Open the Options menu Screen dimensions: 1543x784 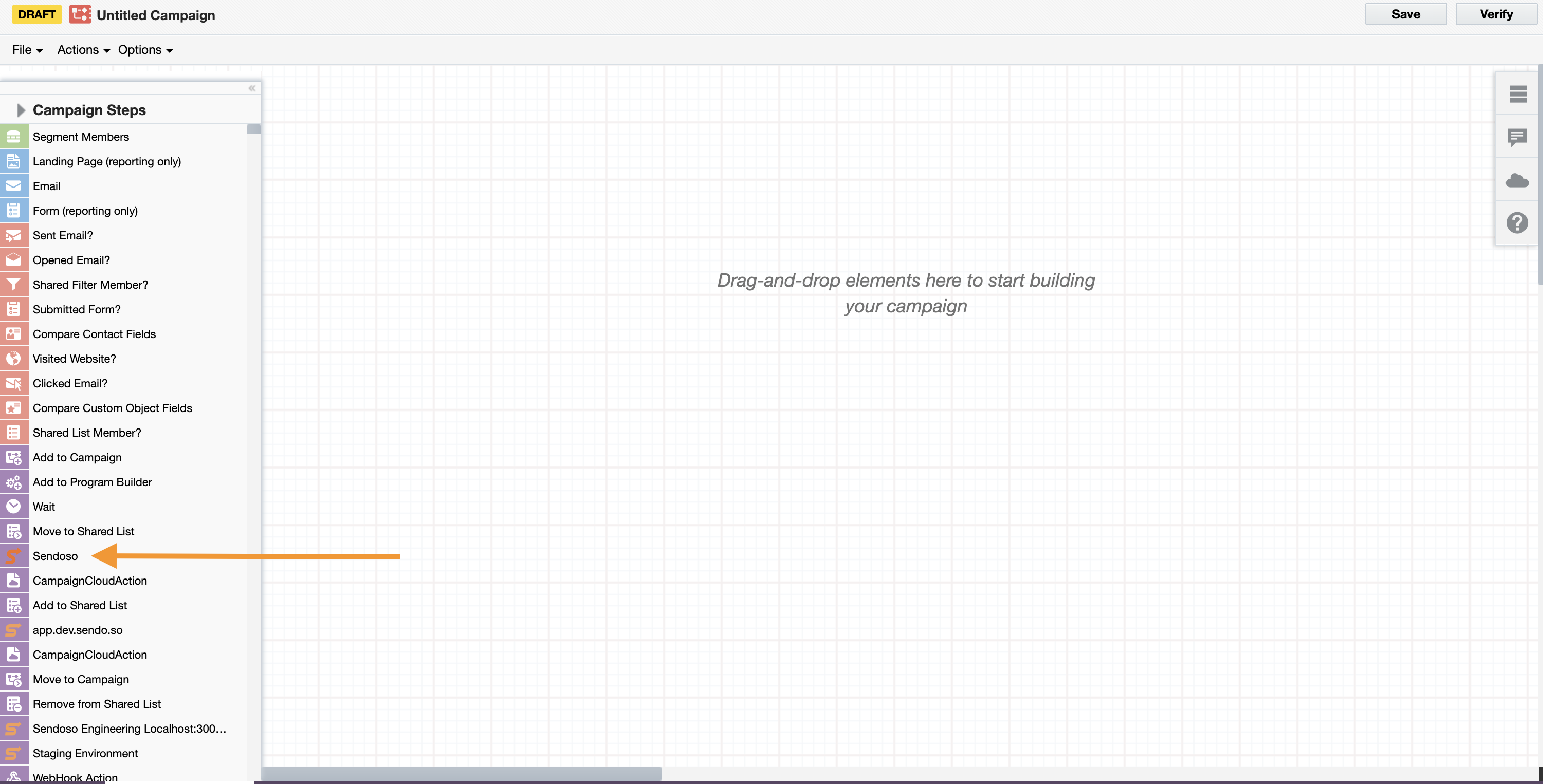click(145, 50)
